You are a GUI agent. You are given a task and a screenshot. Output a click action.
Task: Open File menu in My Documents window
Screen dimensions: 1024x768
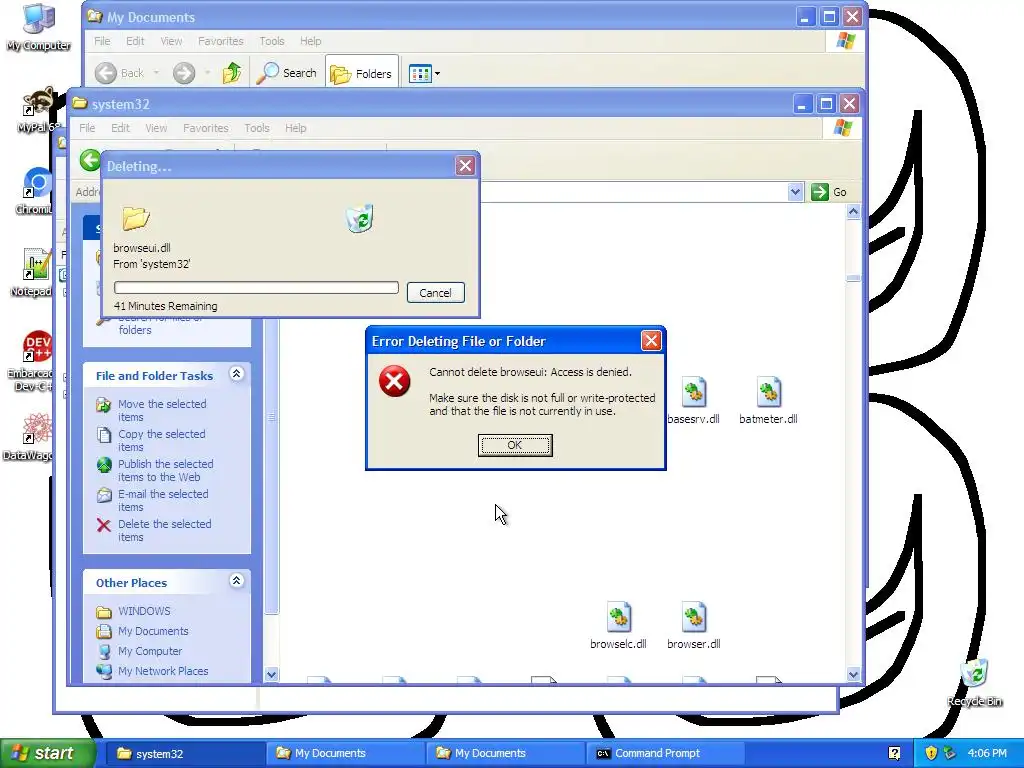pyautogui.click(x=102, y=41)
